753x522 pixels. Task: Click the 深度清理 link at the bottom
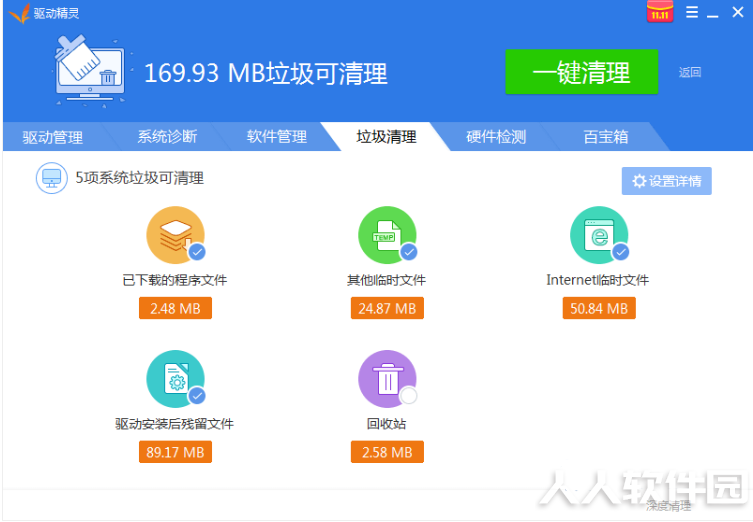pos(668,506)
